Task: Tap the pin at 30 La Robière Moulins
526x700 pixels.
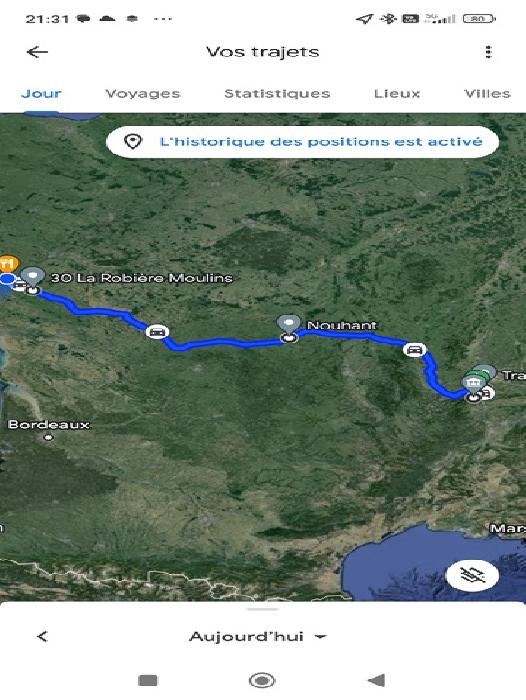Action: coord(32,277)
